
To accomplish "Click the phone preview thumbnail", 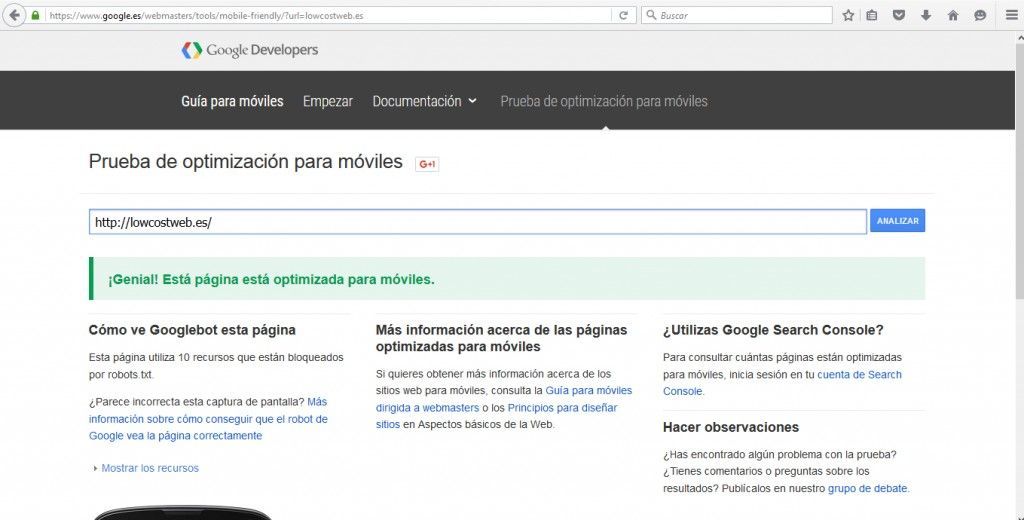I will 183,512.
